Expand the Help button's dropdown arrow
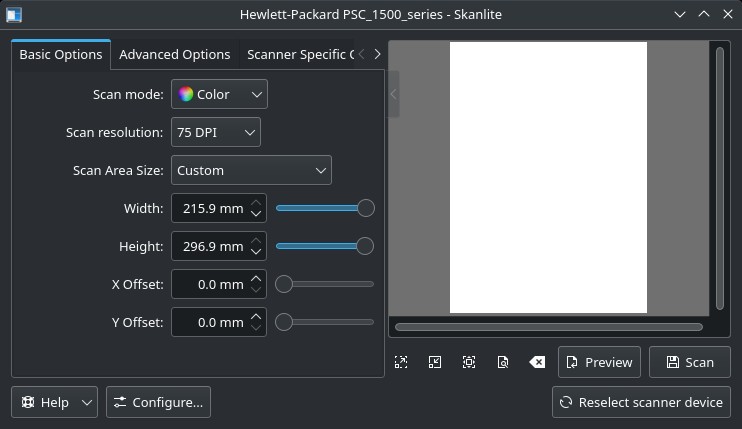Viewport: 742px width, 429px height. [87, 403]
